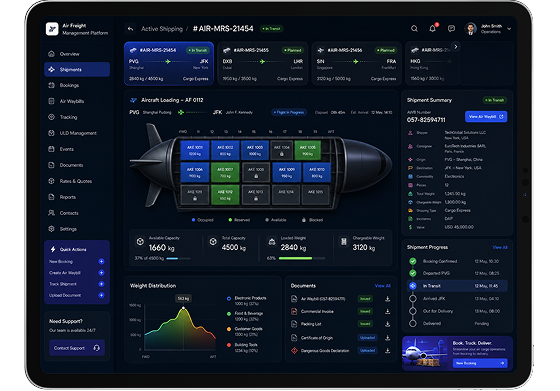The width and height of the screenshot is (560, 391).
Task: Select cargo slot AKE 1007
Action: tap(225, 173)
